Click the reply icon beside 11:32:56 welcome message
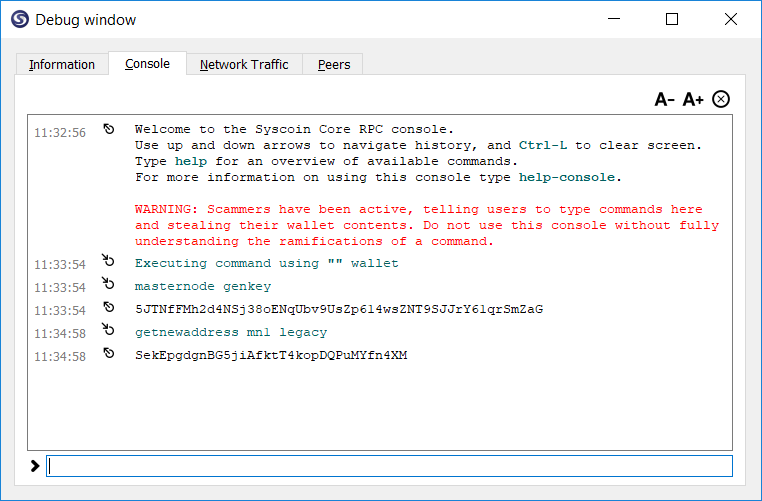Viewport: 762px width, 501px height. pos(109,129)
